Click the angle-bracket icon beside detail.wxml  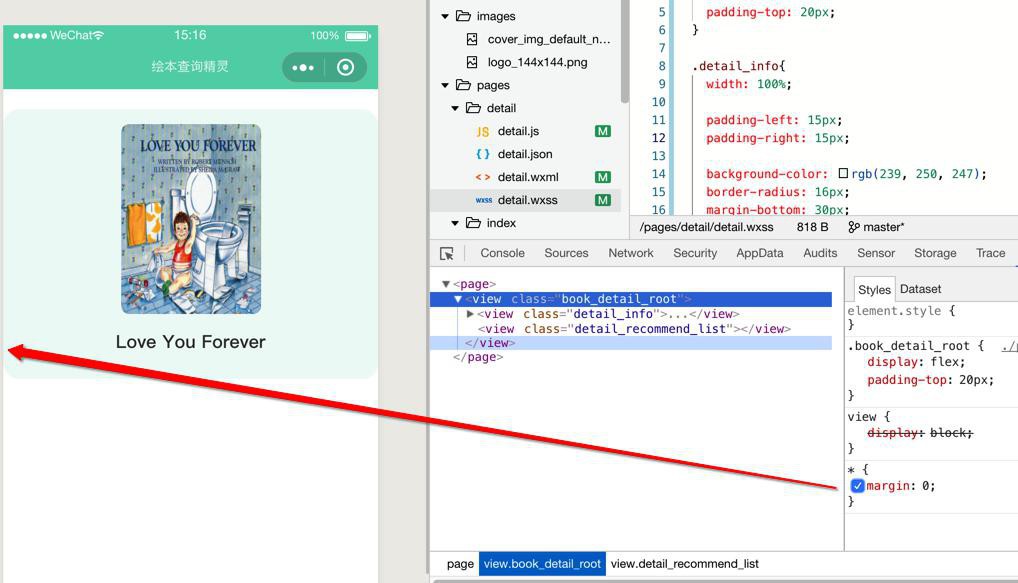click(x=482, y=177)
